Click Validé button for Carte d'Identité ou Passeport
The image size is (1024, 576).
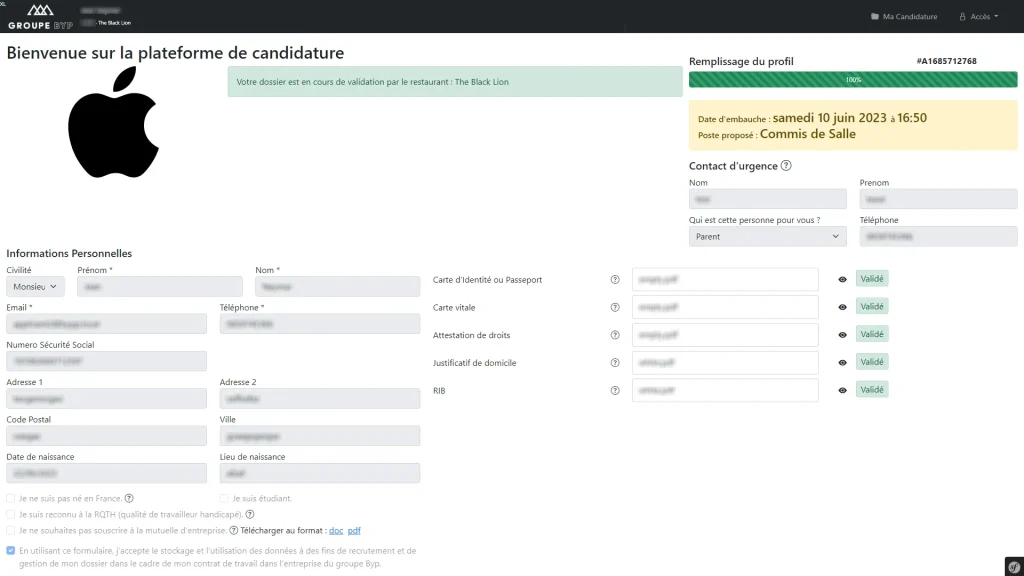point(872,279)
